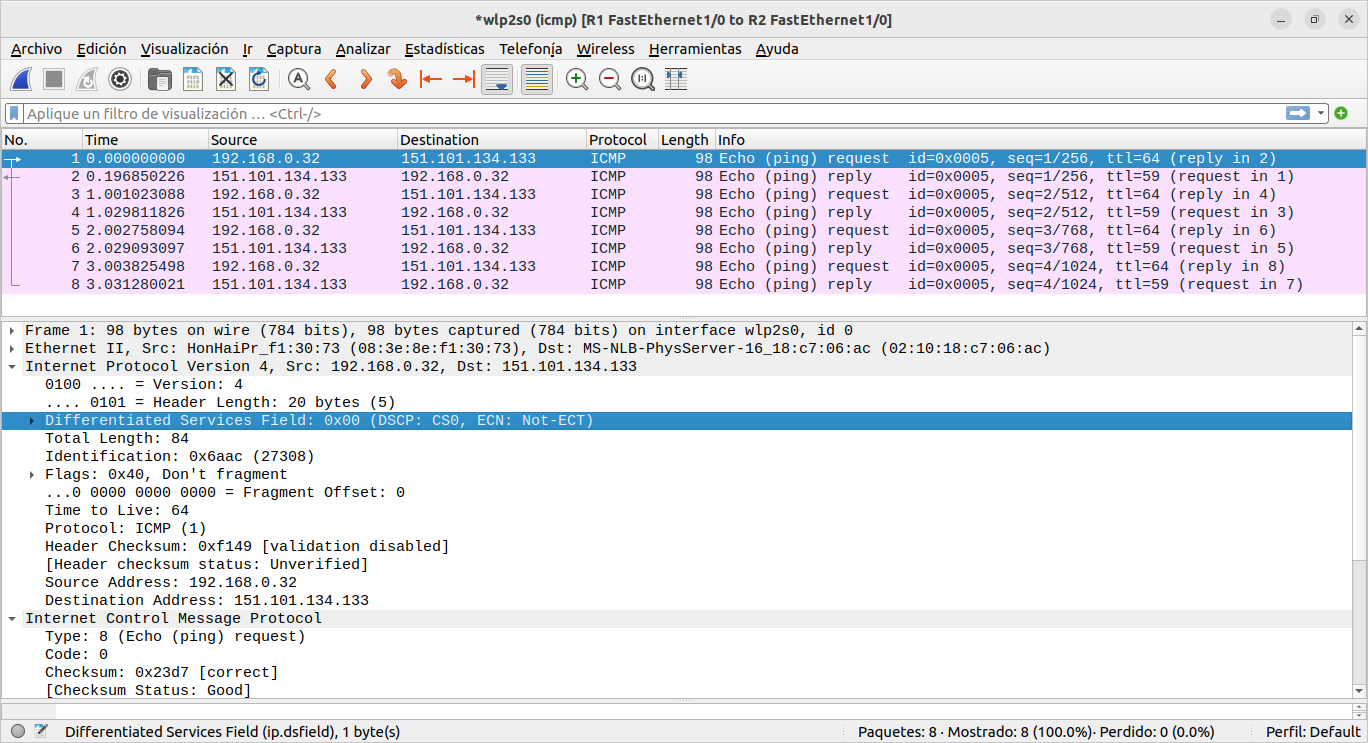The image size is (1368, 743).
Task: Click the expert information status circle
Action: [18, 731]
